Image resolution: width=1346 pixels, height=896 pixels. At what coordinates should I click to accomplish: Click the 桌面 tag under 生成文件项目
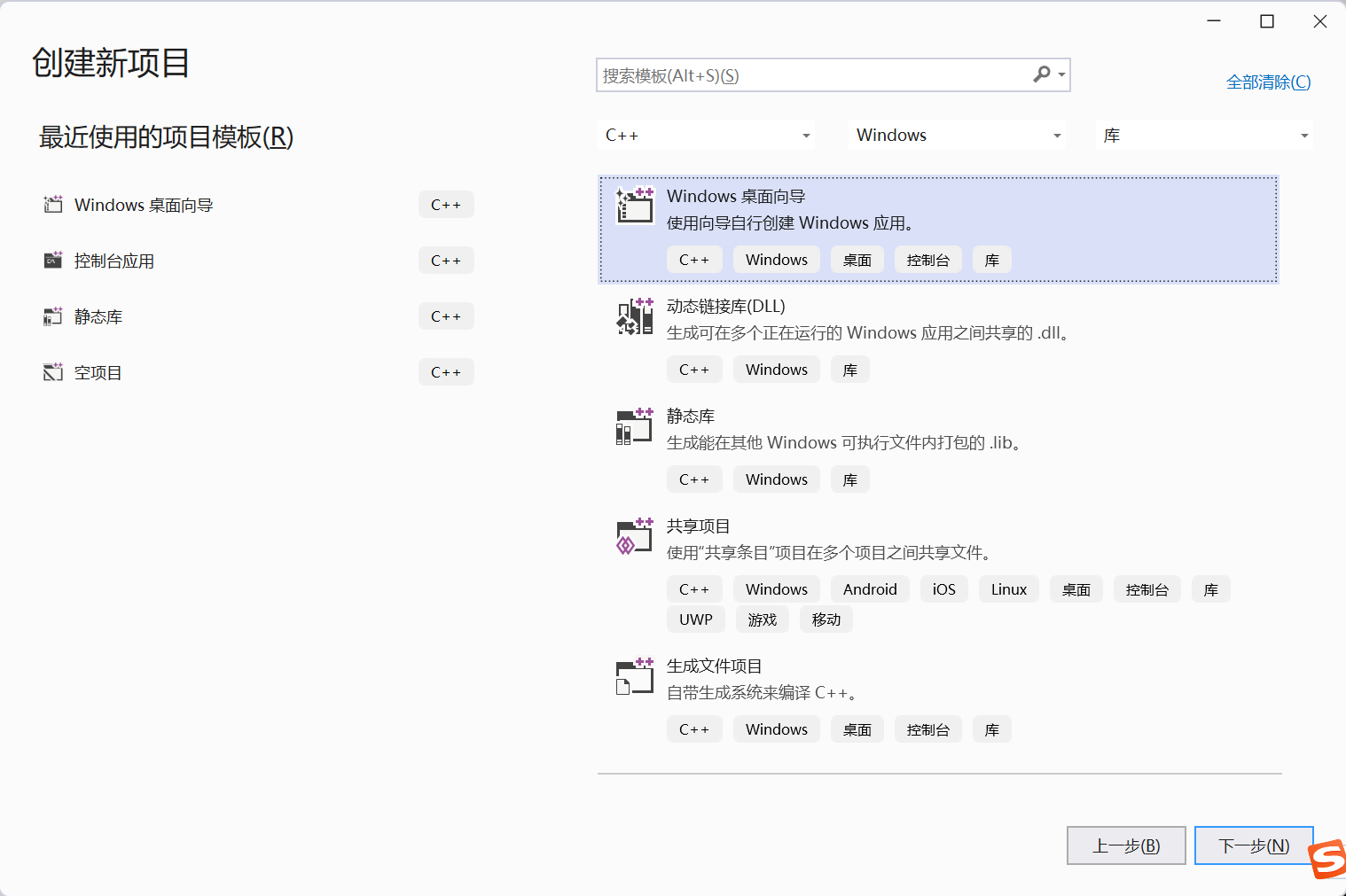click(857, 729)
